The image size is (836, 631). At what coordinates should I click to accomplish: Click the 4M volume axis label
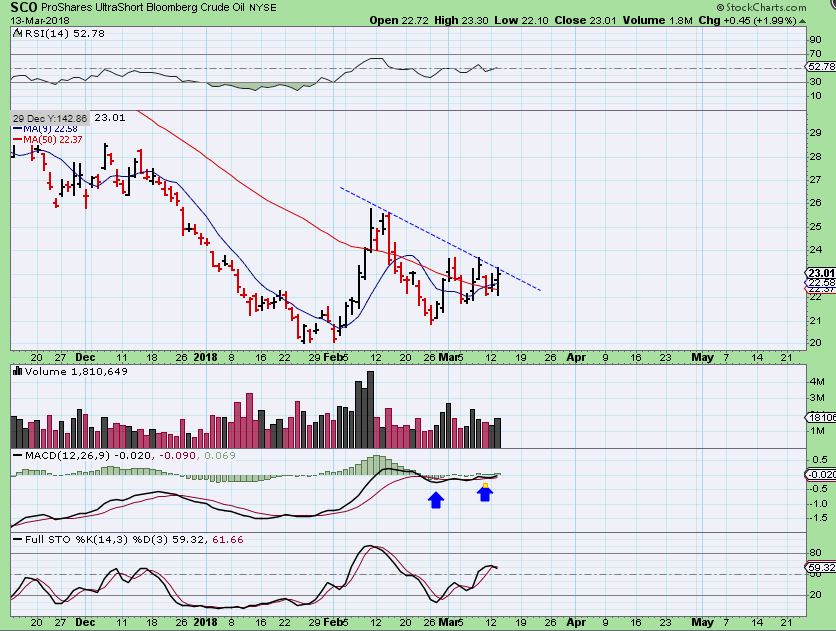(817, 382)
